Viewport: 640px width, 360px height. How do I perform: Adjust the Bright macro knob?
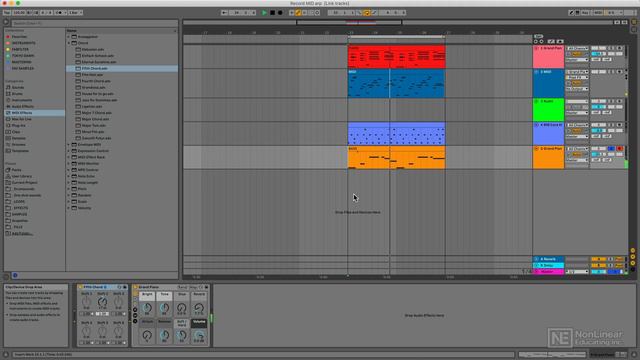[x=147, y=308]
